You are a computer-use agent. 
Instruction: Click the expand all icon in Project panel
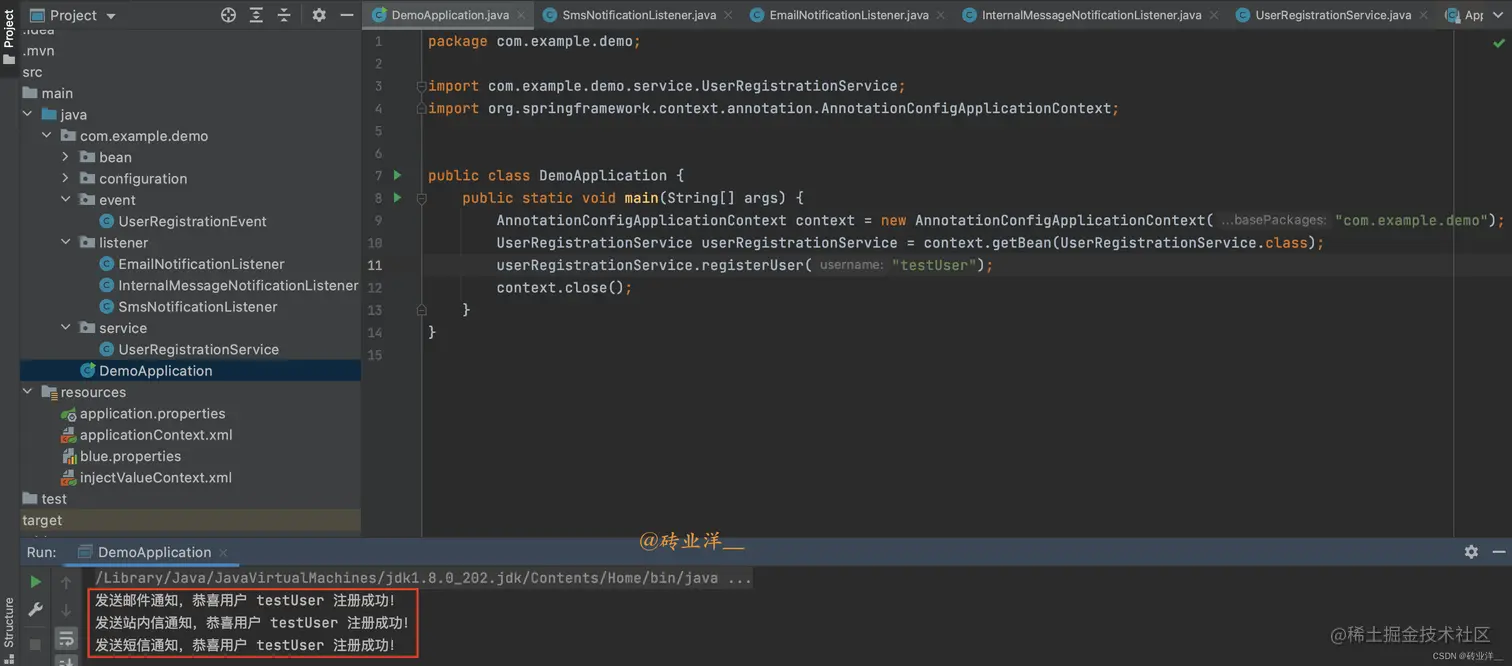[x=256, y=15]
